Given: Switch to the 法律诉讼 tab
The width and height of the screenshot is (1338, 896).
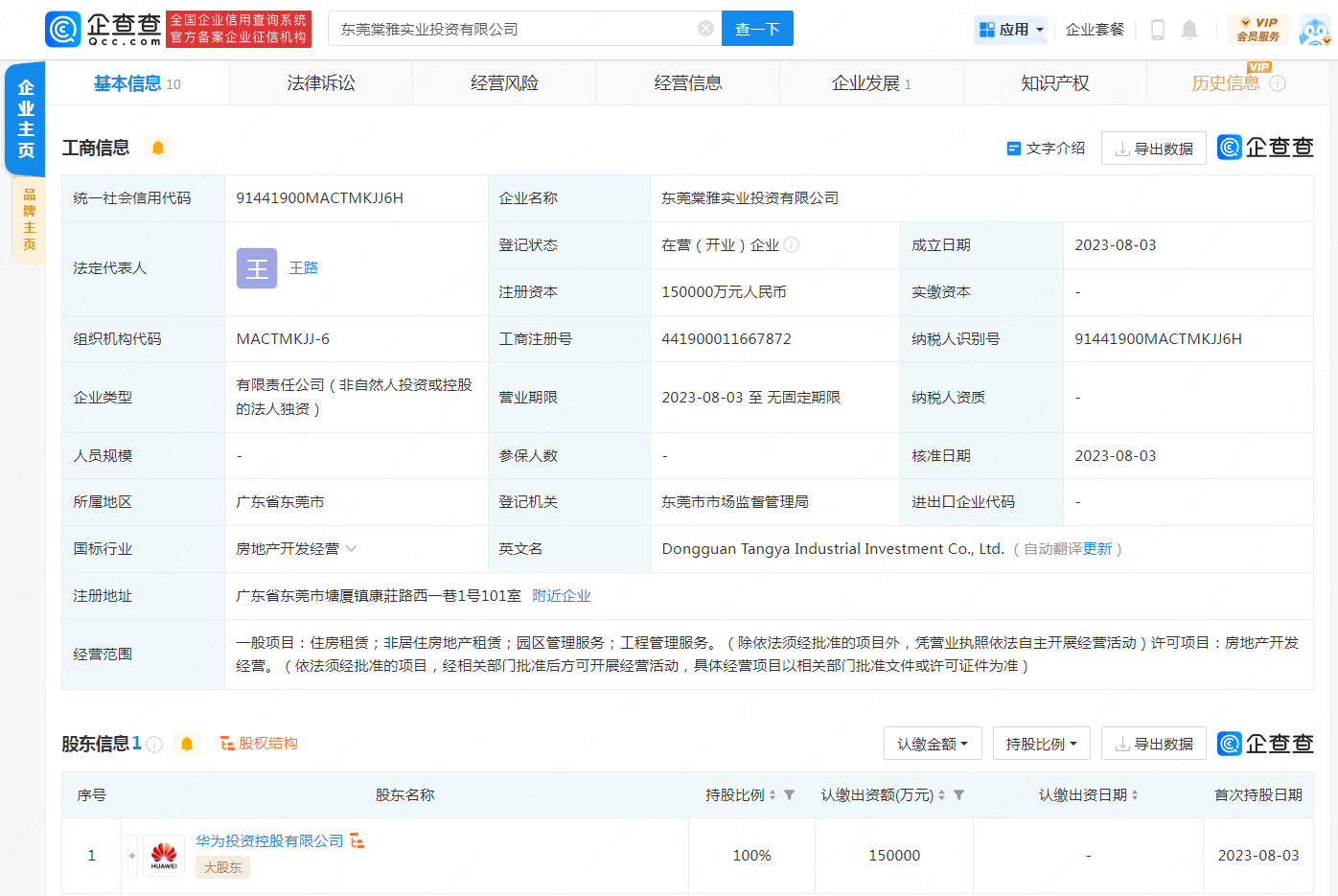Looking at the screenshot, I should pos(321,83).
